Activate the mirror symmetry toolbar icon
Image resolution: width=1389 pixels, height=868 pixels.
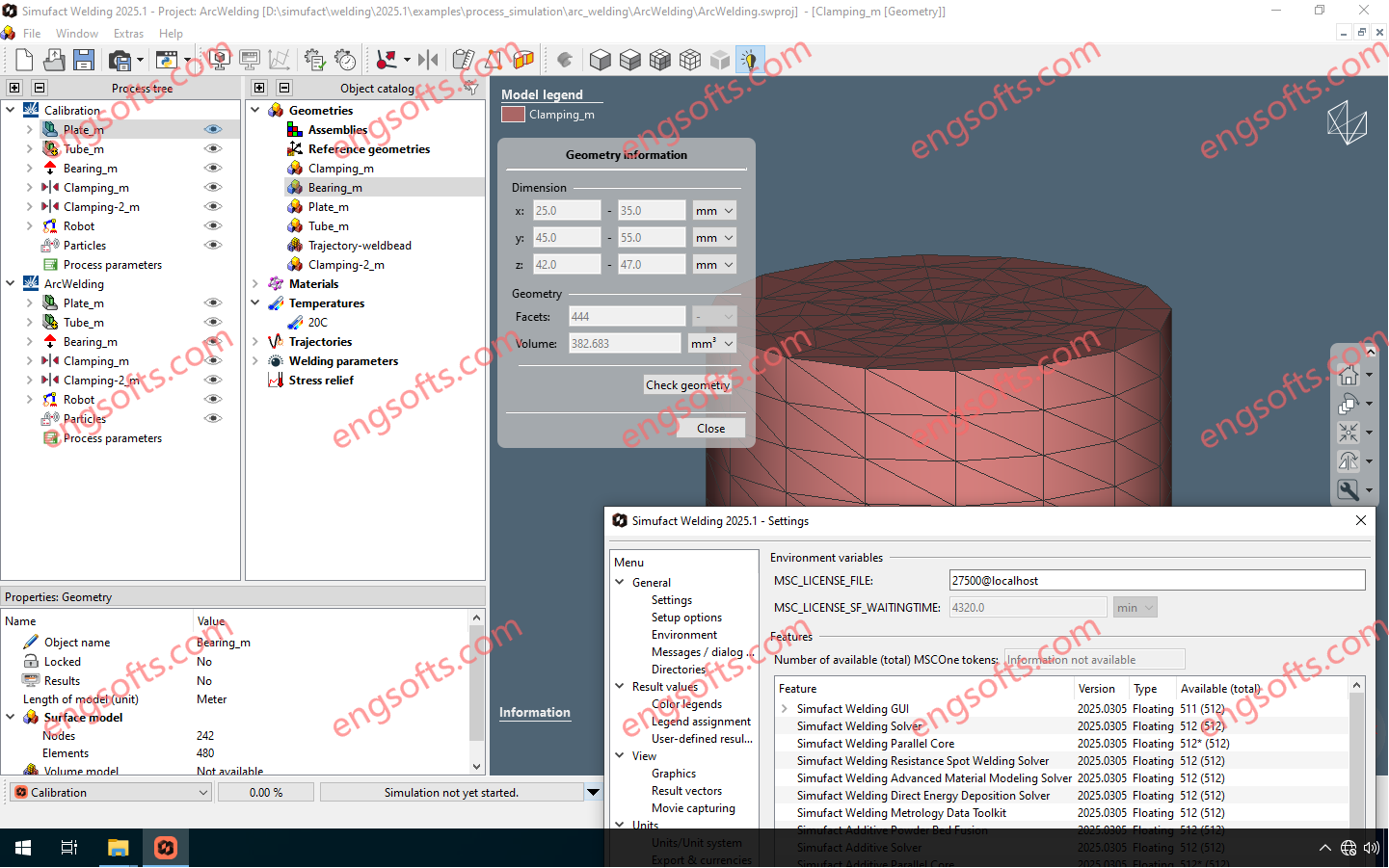[x=429, y=60]
